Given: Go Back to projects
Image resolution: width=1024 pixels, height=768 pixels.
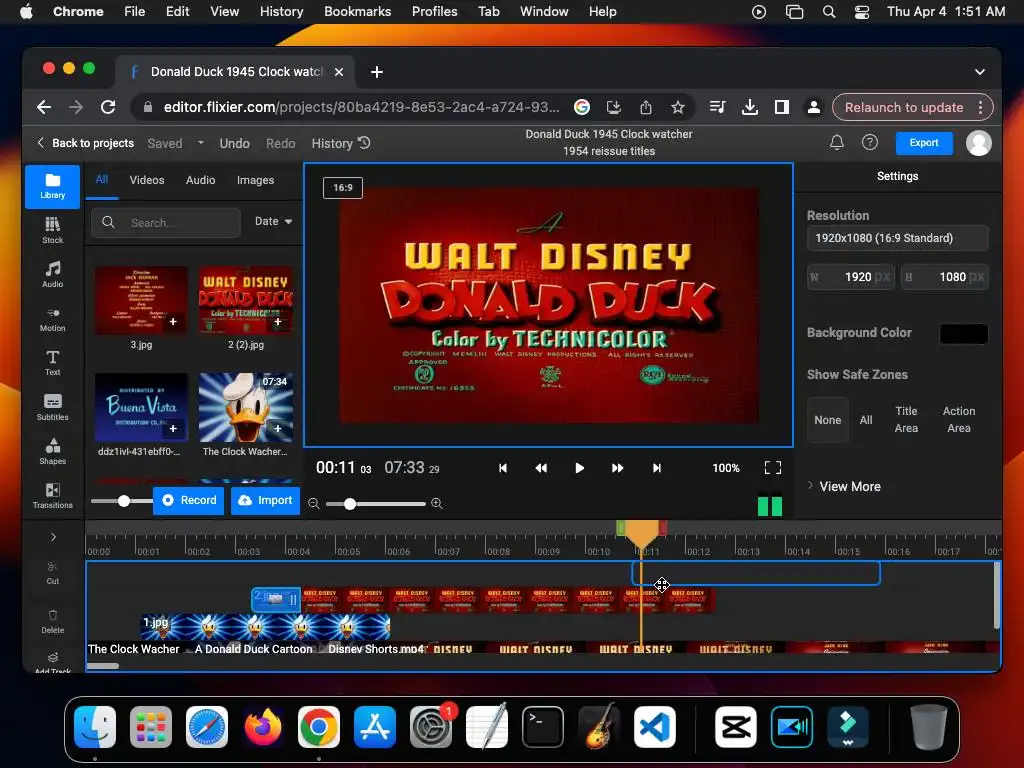Looking at the screenshot, I should 85,142.
